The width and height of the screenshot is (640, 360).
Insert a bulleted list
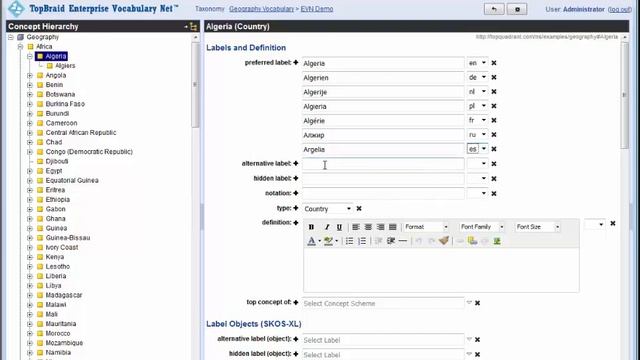349,241
